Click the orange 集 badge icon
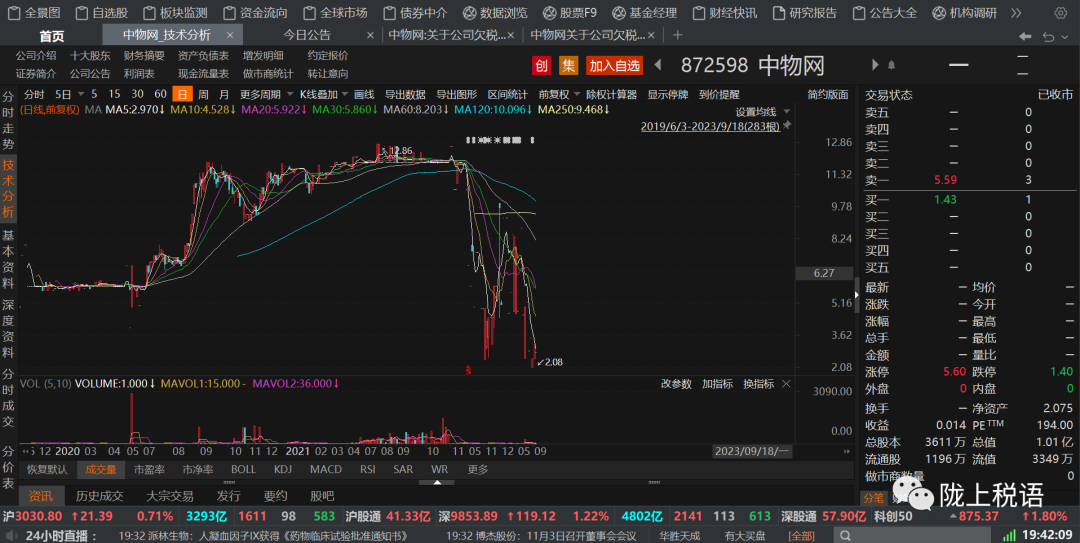Screen dimensions: 1080x543 (x=568, y=65)
